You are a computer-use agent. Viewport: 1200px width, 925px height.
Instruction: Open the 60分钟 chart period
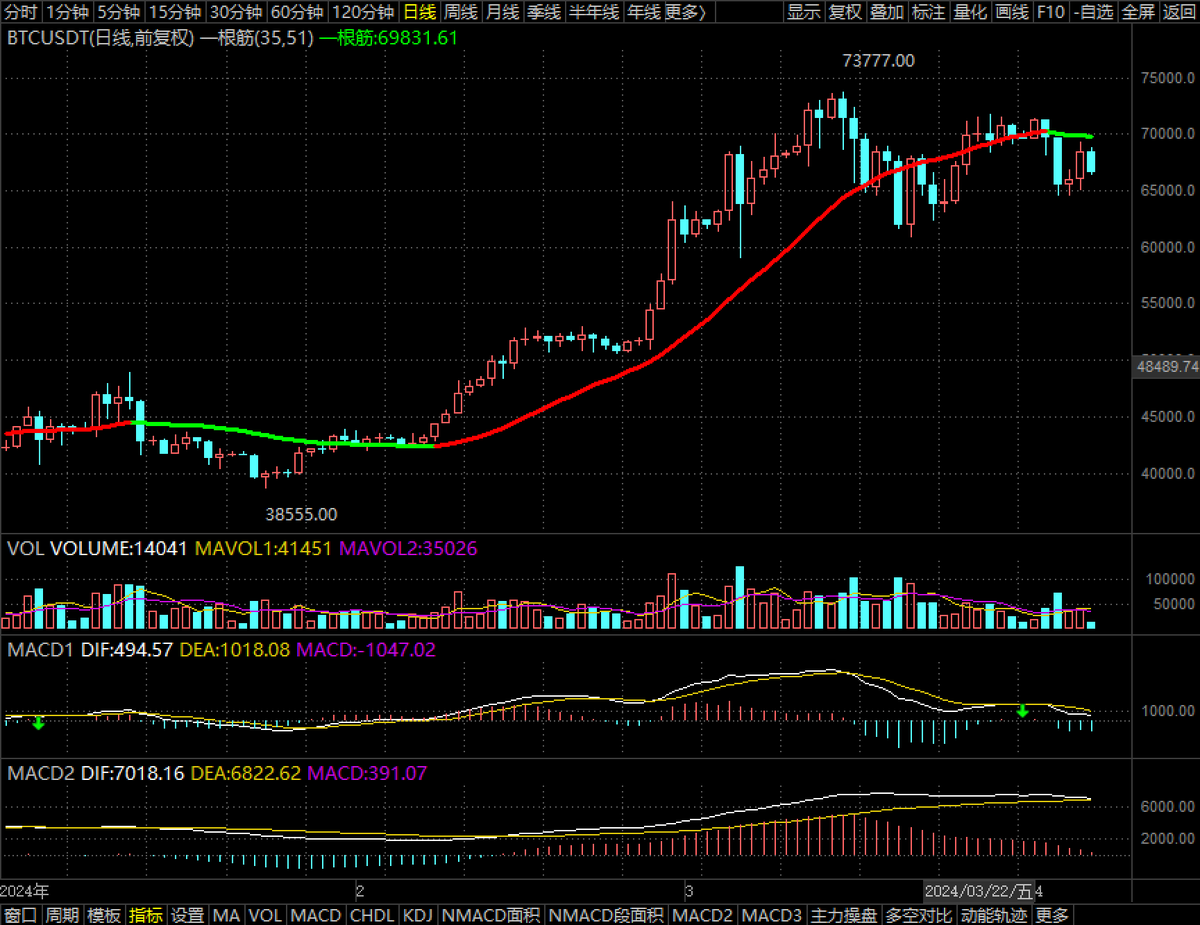[x=298, y=12]
